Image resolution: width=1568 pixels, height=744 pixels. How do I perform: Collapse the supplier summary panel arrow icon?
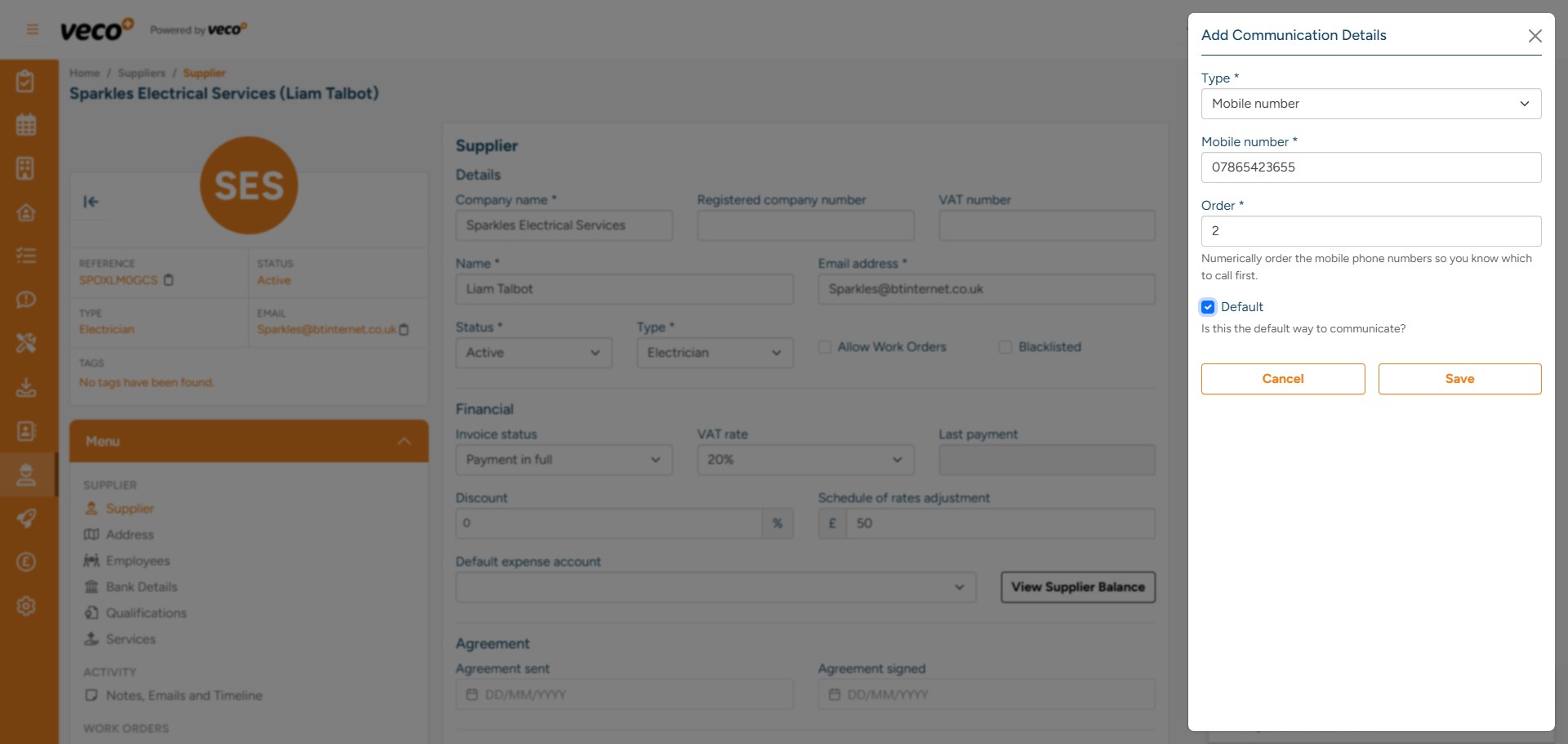(x=91, y=202)
